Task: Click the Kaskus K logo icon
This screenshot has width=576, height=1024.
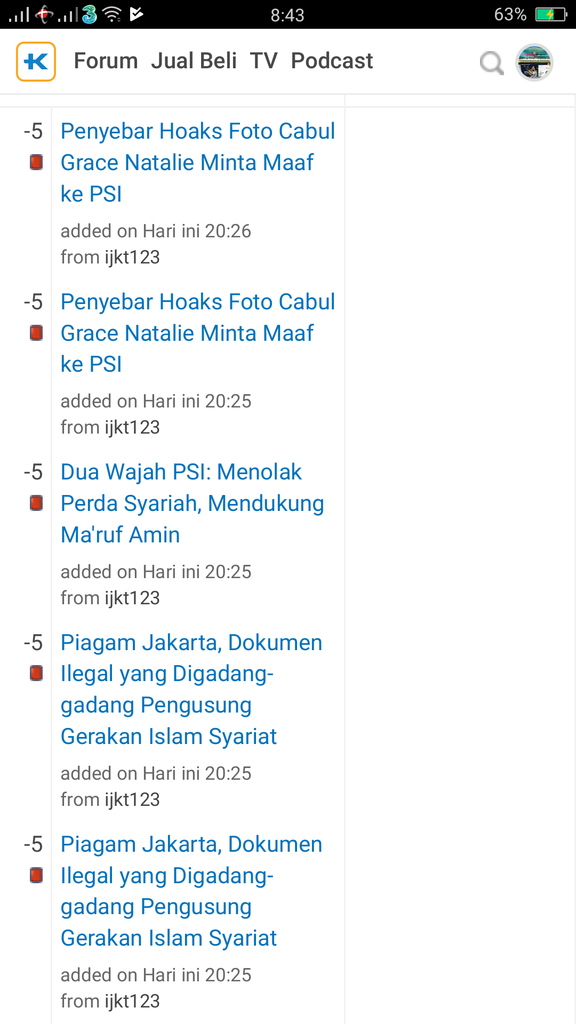Action: click(36, 61)
